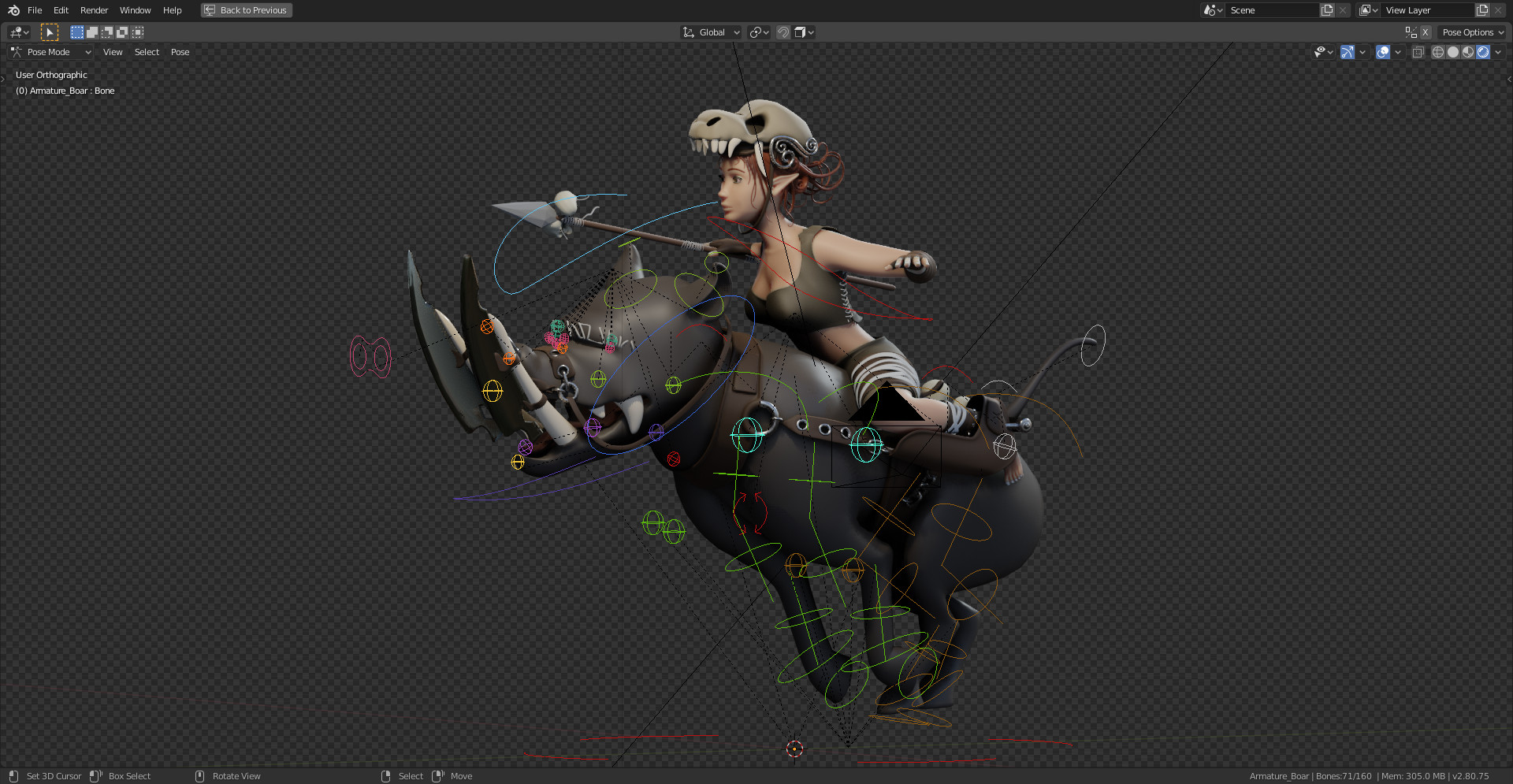1513x784 pixels.
Task: Click the 'Bones:71/160' status statistics
Action: tap(1344, 776)
